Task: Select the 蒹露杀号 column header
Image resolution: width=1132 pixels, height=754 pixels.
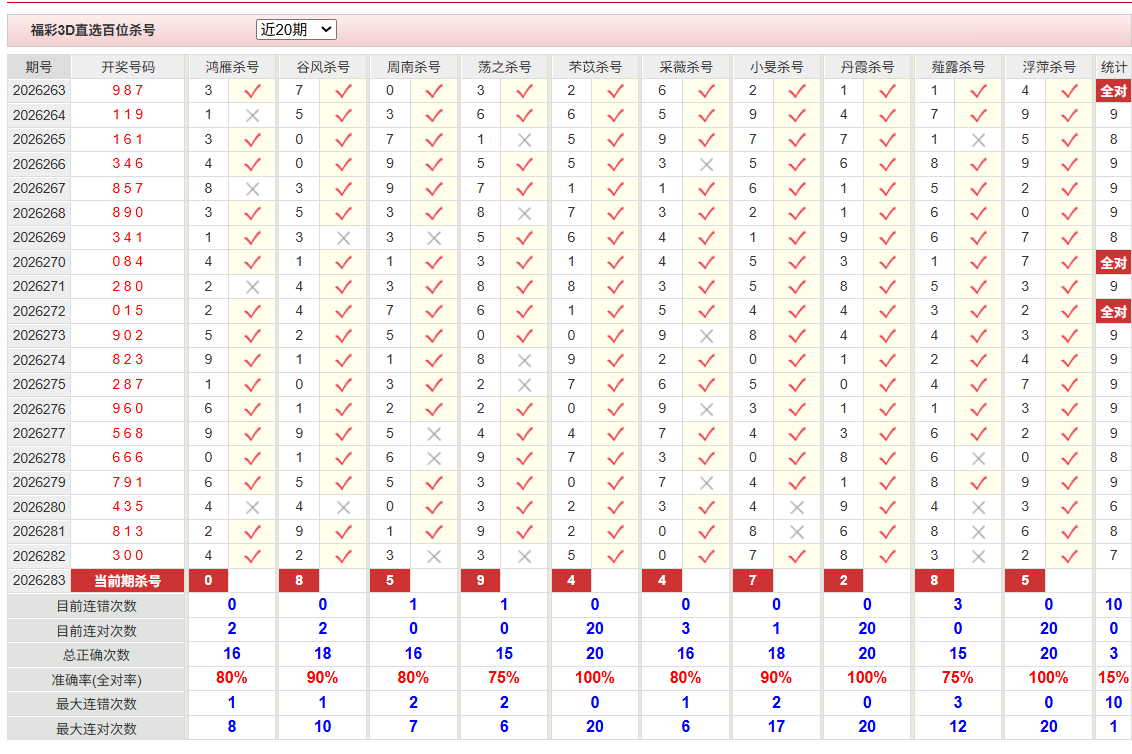Action: point(958,67)
